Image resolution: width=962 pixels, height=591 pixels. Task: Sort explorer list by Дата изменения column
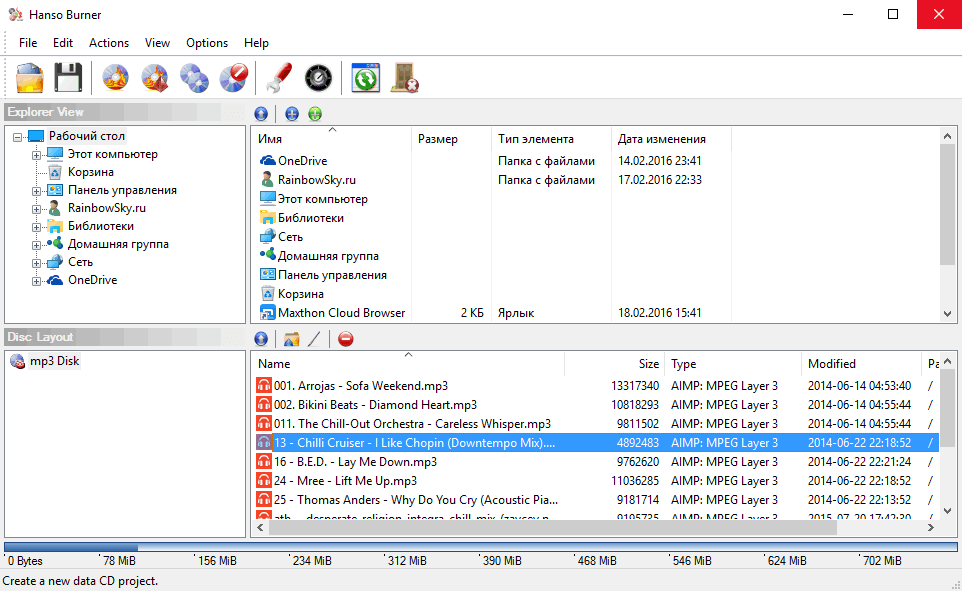[671, 139]
